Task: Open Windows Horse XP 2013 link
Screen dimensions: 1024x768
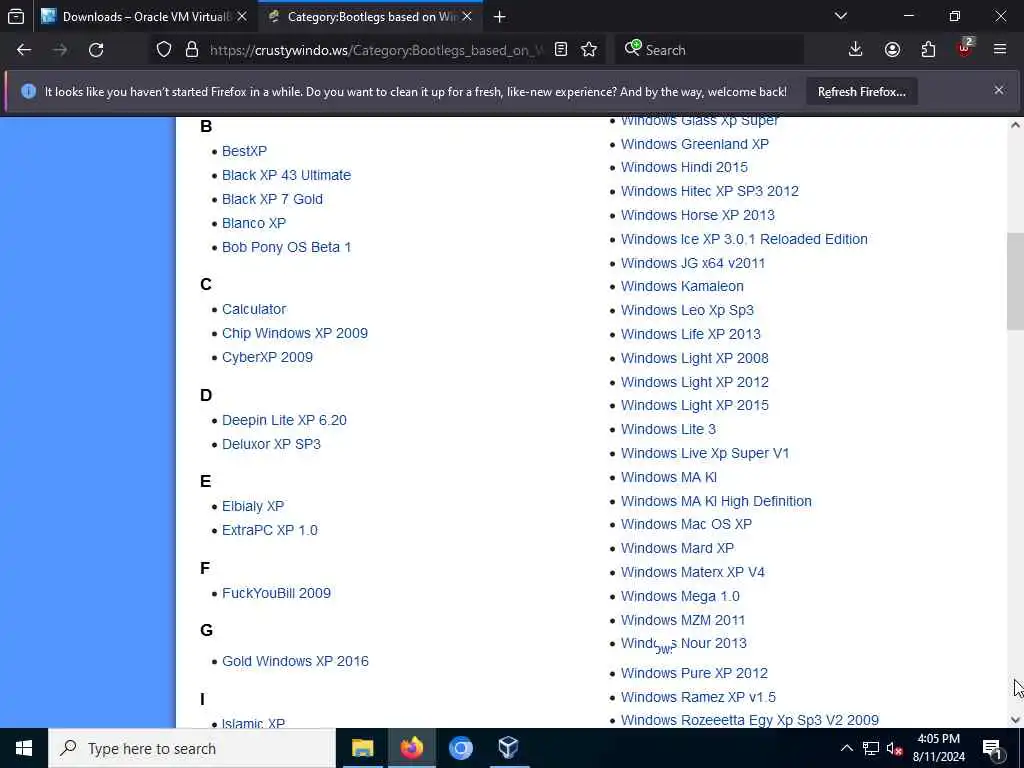Action: click(697, 215)
